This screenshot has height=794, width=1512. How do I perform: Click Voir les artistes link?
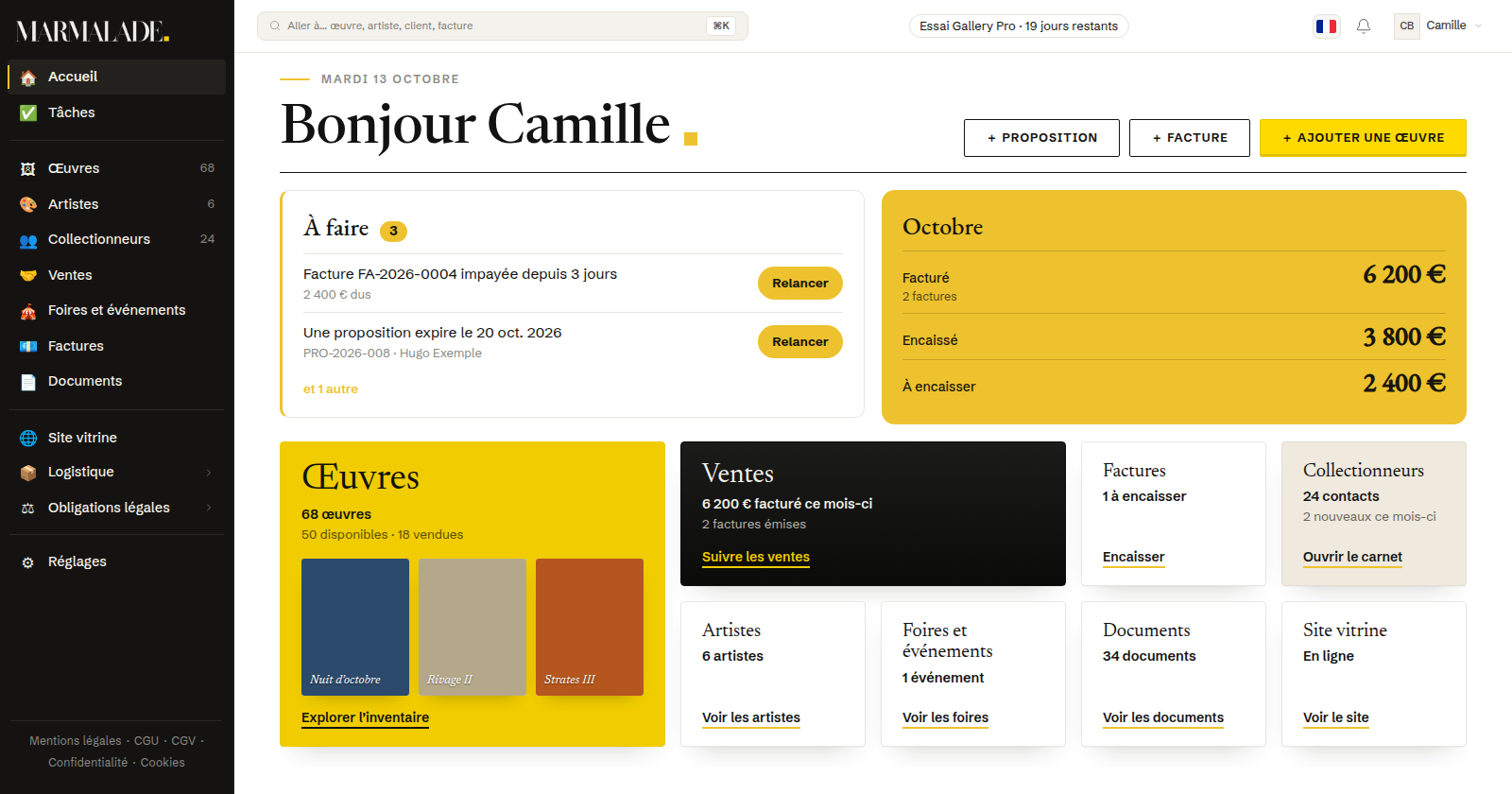click(x=751, y=717)
